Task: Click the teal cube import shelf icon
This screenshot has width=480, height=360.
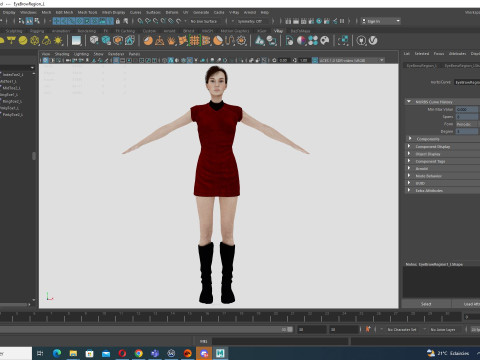Action: tap(106, 41)
